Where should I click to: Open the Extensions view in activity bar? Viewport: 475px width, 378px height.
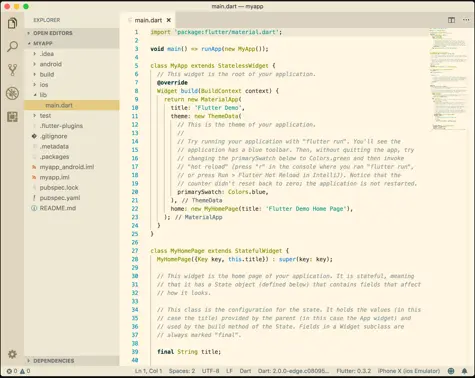pyautogui.click(x=12, y=117)
